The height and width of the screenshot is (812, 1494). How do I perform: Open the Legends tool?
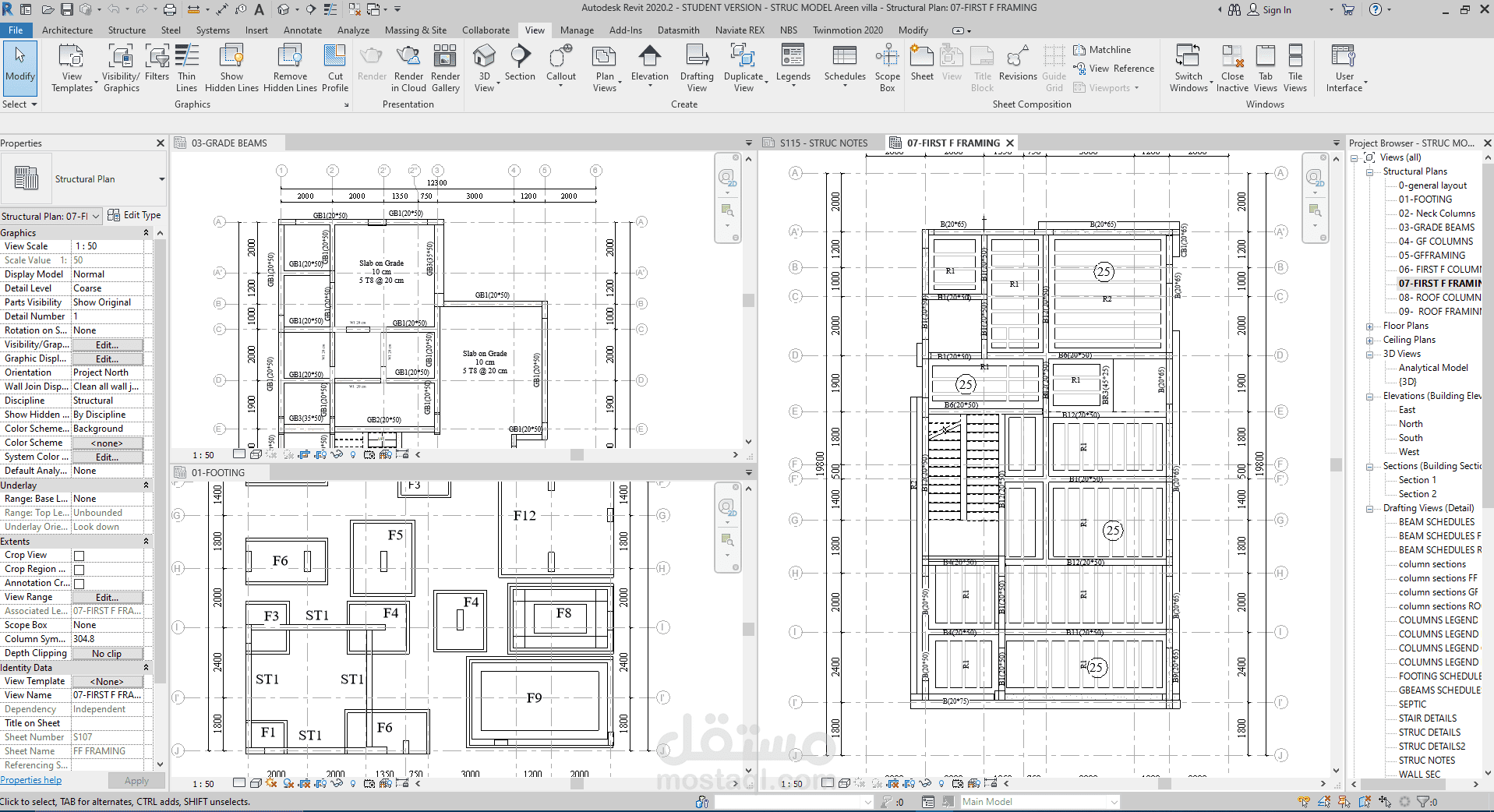tap(793, 64)
